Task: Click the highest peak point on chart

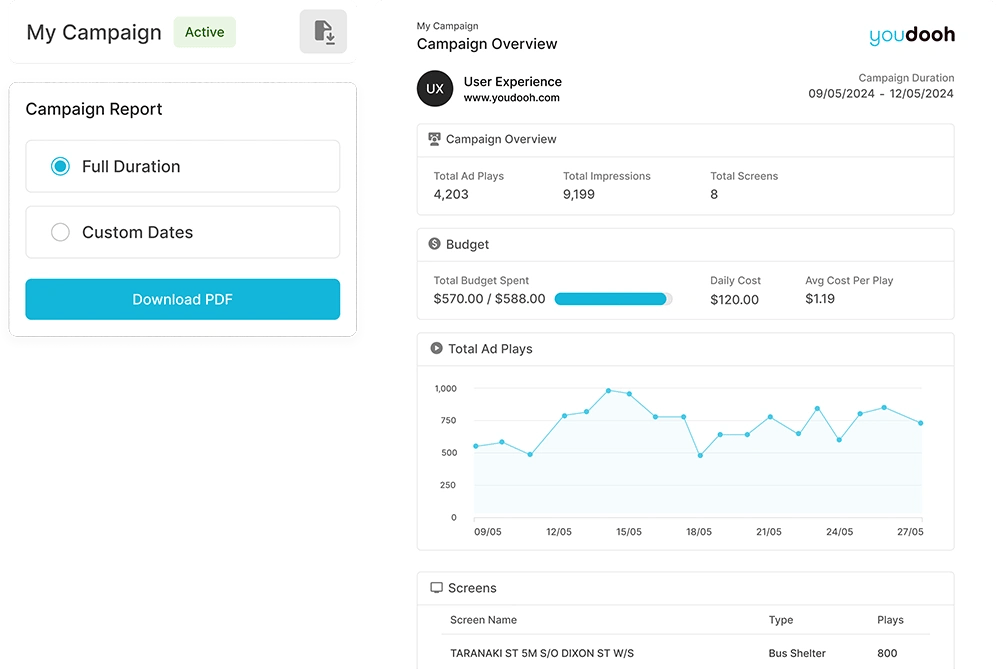Action: point(608,390)
